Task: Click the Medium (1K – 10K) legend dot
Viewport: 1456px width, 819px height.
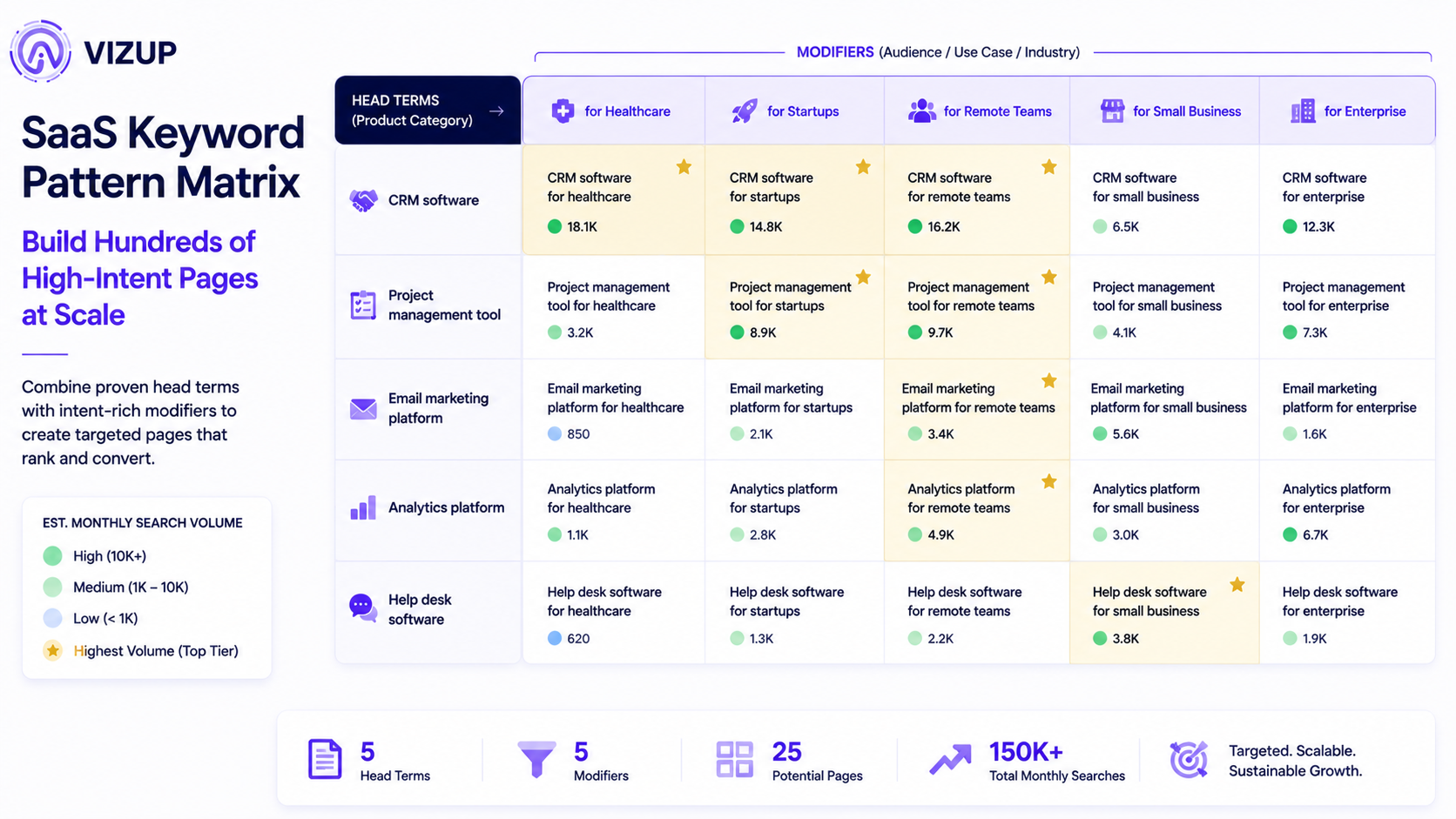Action: click(x=53, y=587)
